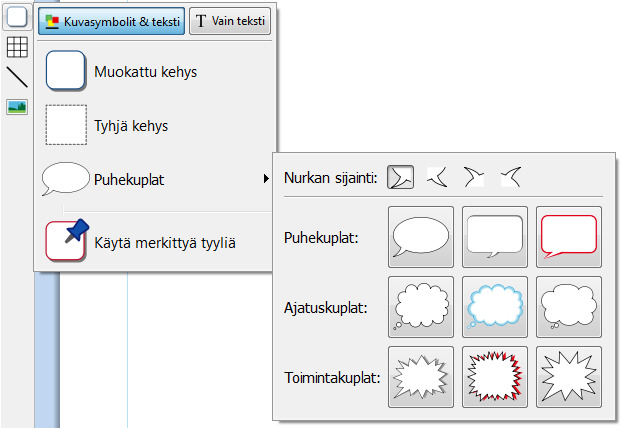
Task: Pick the red outlined speech bubble
Action: click(569, 237)
